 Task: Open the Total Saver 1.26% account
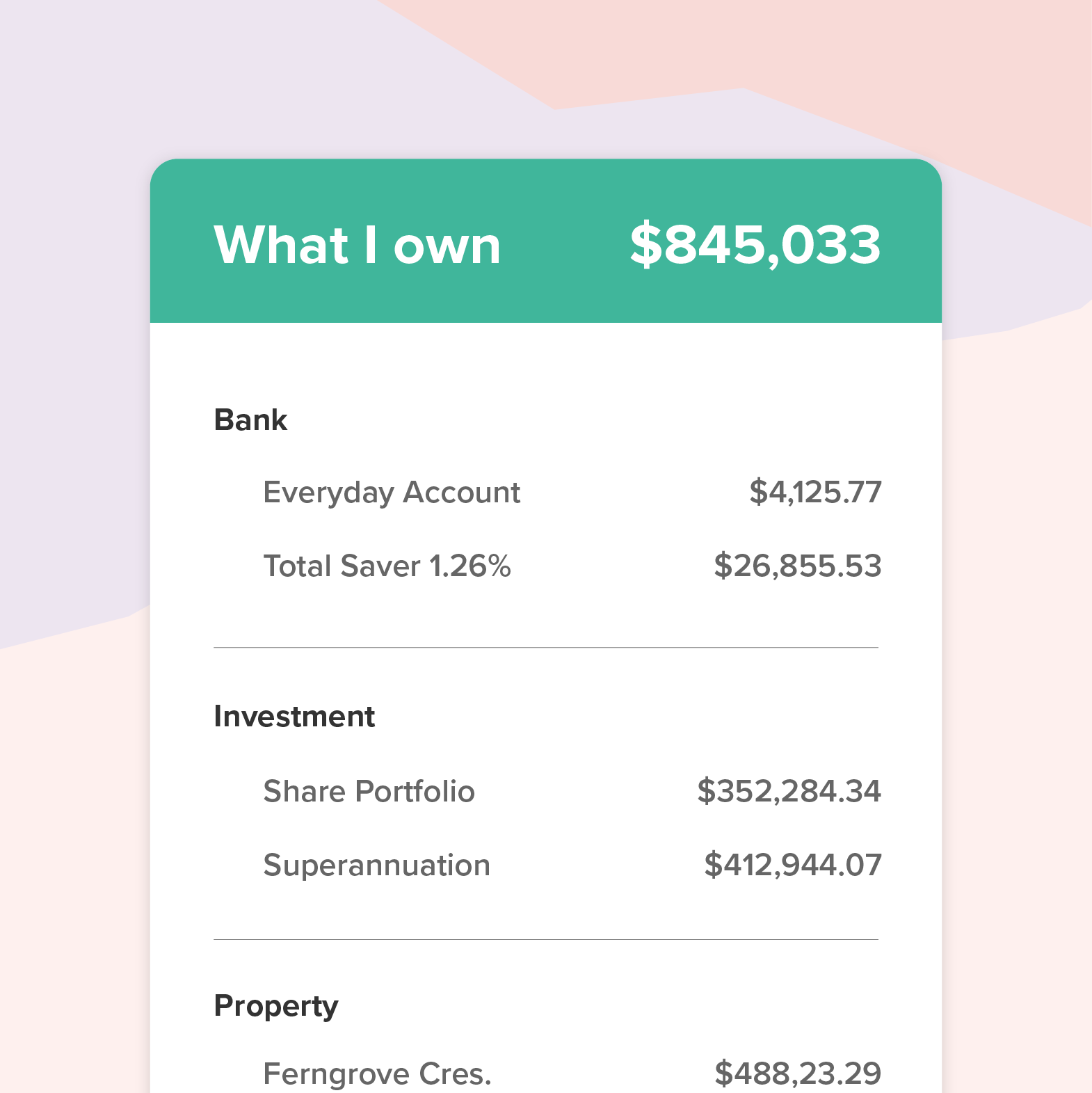point(387,566)
